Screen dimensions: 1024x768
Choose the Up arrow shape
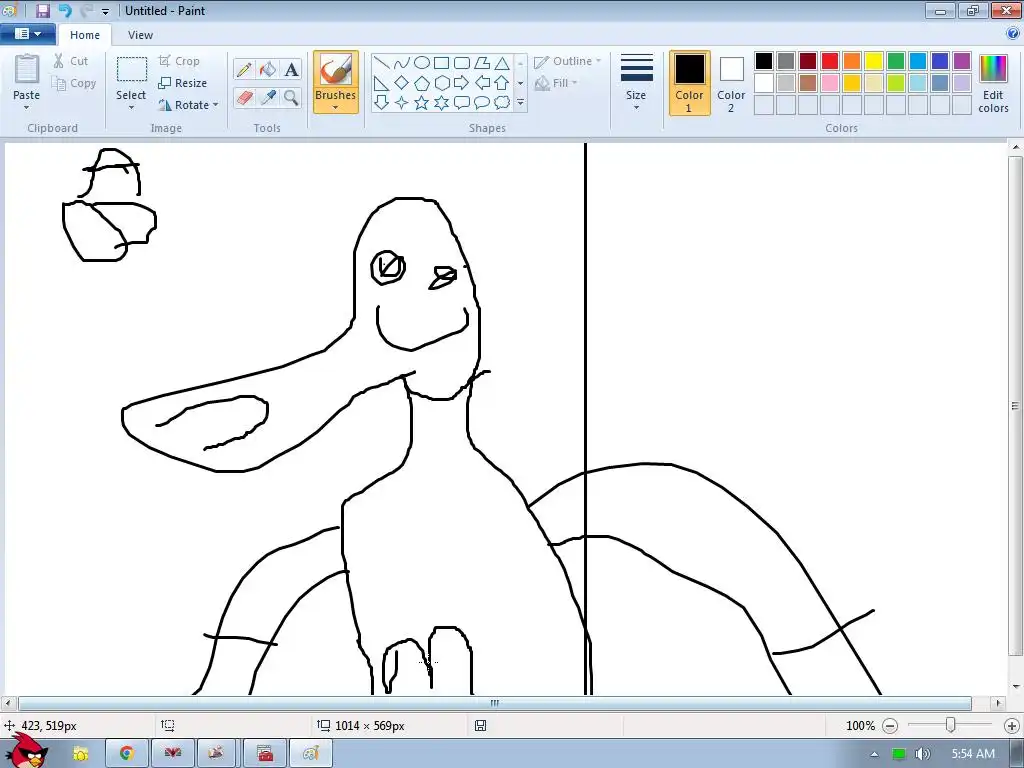(502, 83)
